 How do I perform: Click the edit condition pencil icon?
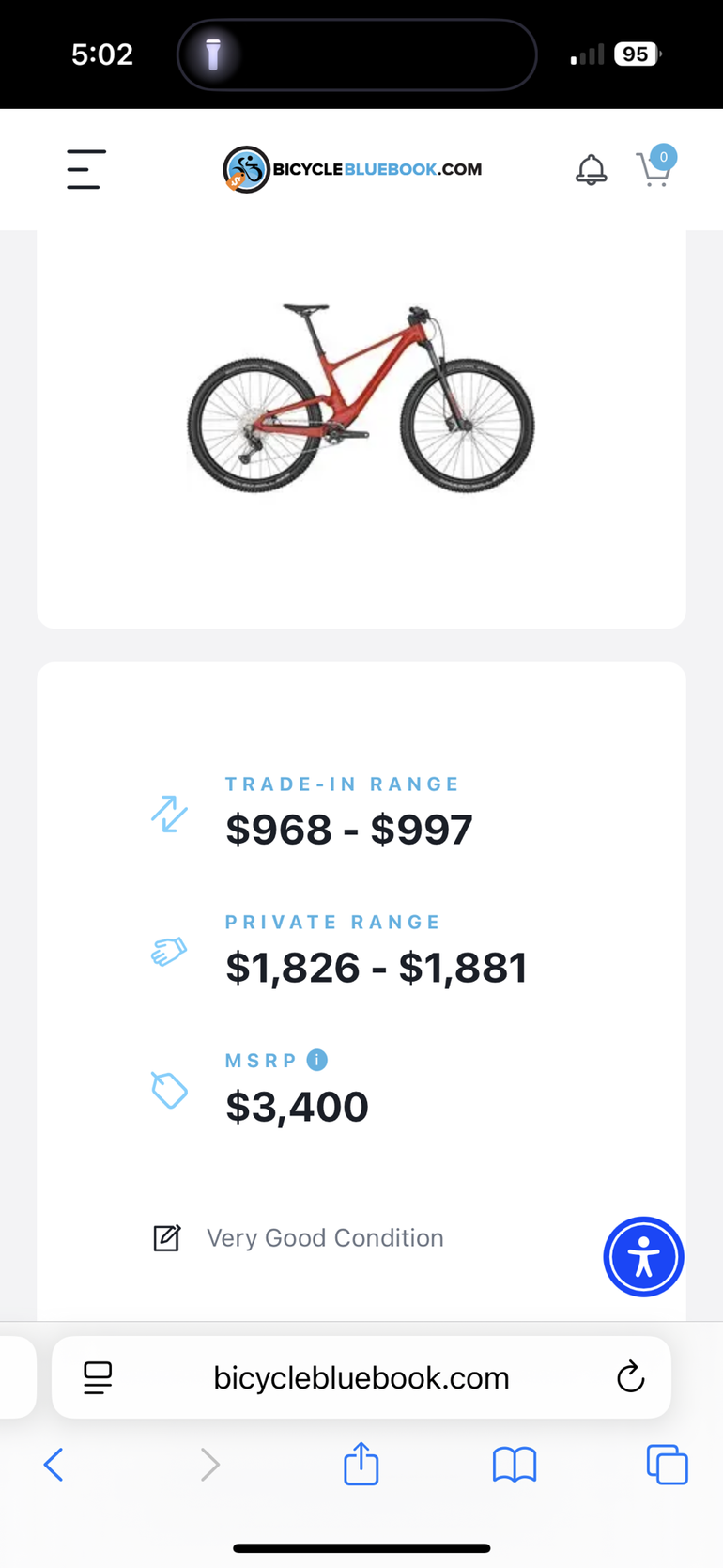click(167, 1237)
